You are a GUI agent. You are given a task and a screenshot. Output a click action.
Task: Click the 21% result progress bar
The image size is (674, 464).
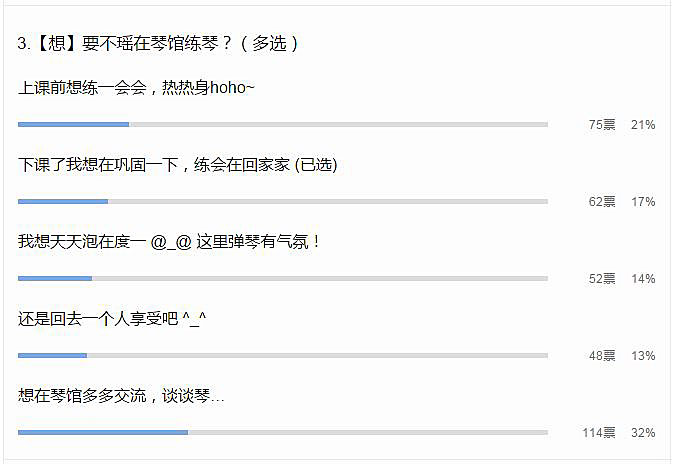283,125
